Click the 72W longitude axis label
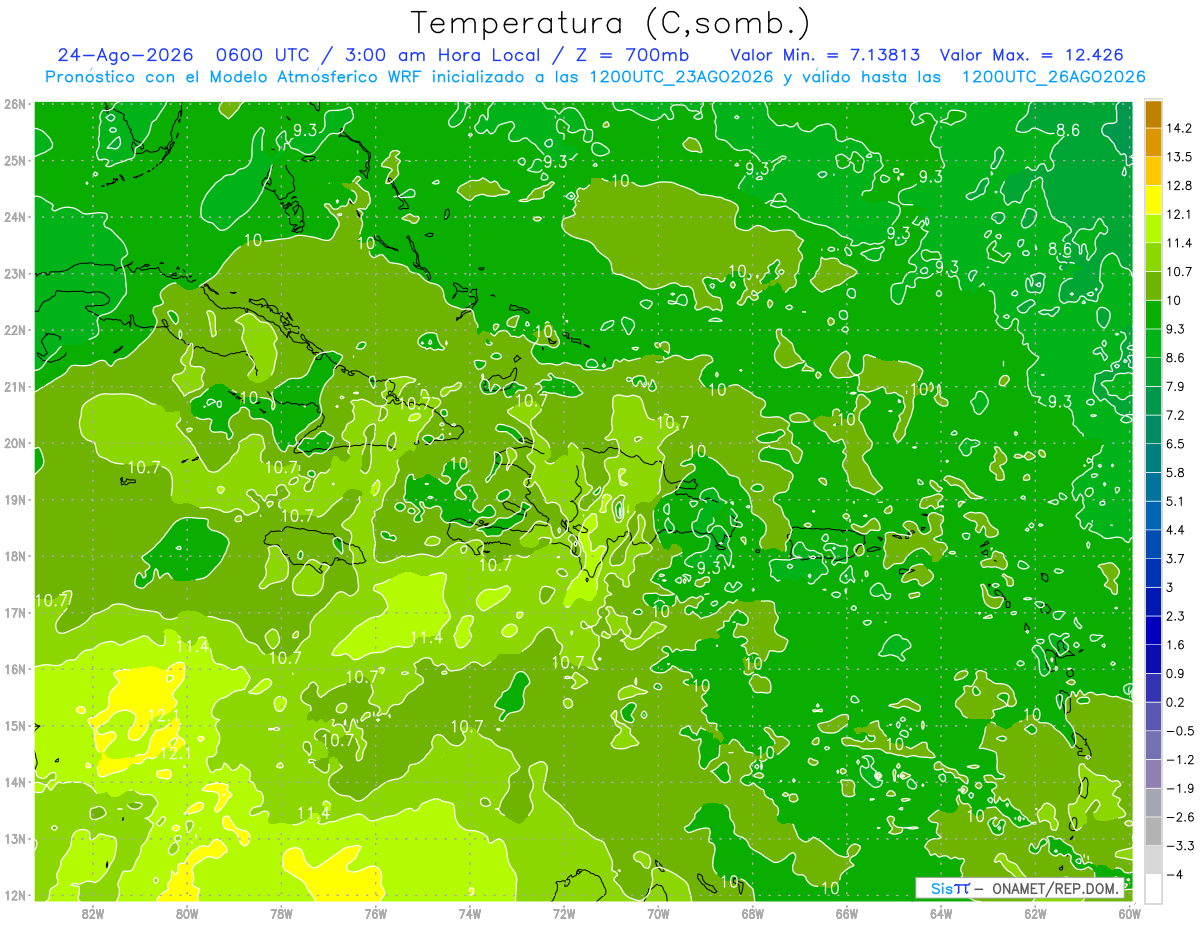Screen dimensions: 1200x927 564,913
